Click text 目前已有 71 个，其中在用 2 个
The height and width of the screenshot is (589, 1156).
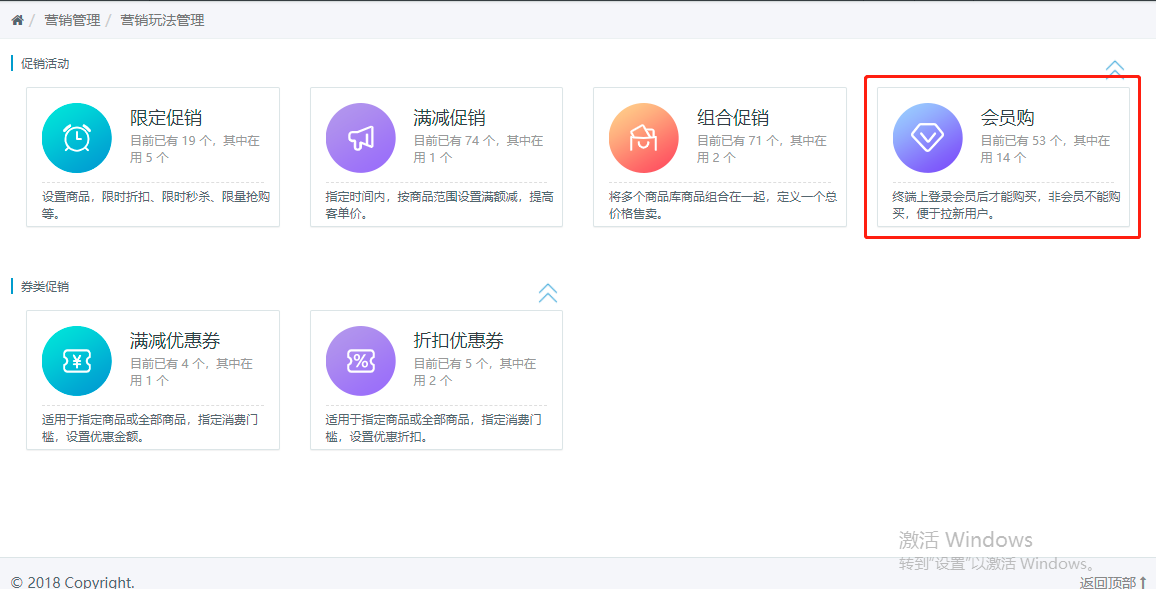[x=762, y=149]
